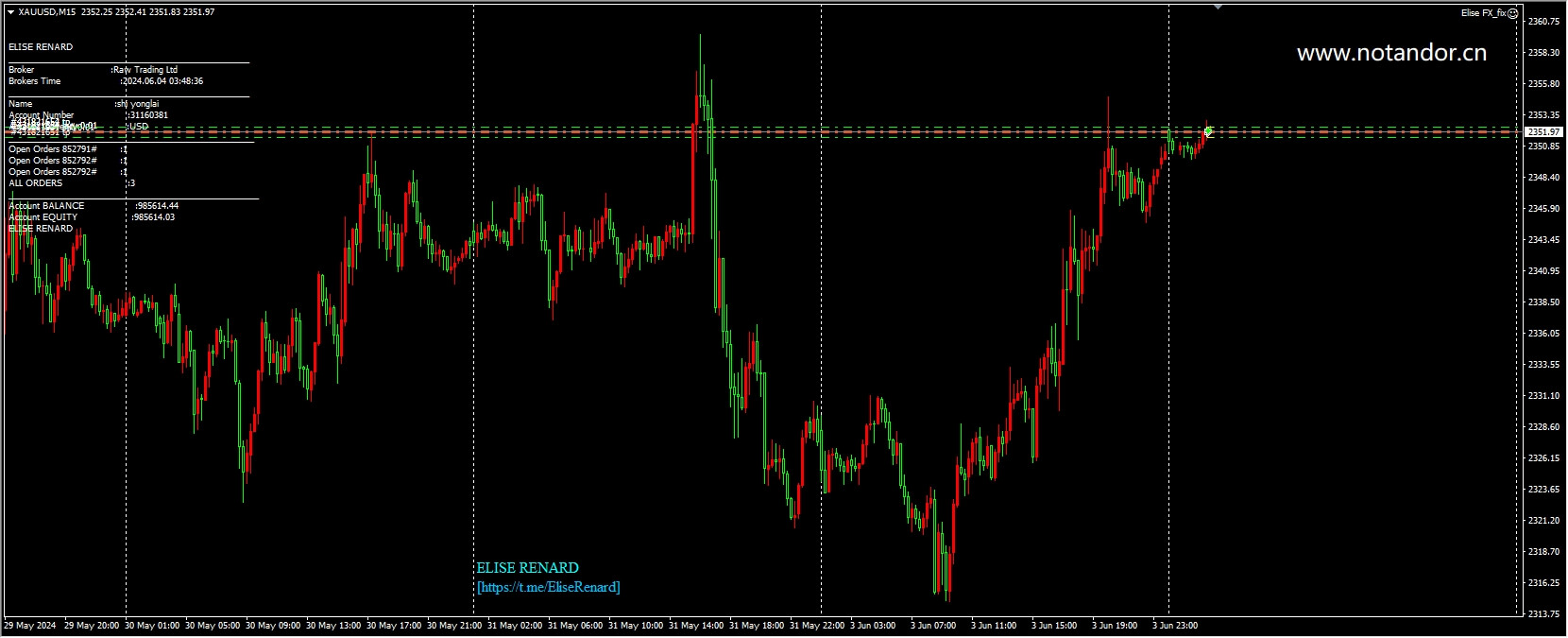Click the Open Orders 852791# row
The height and width of the screenshot is (638, 1568).
click(x=68, y=149)
